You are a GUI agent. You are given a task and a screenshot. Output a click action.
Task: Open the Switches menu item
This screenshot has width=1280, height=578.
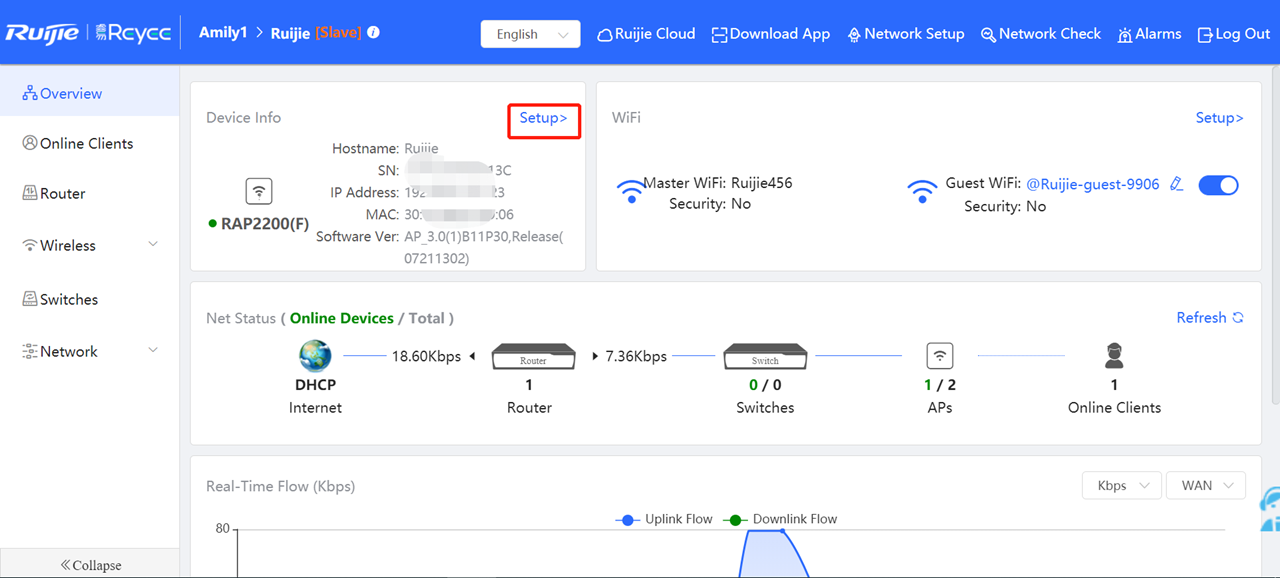click(x=89, y=299)
